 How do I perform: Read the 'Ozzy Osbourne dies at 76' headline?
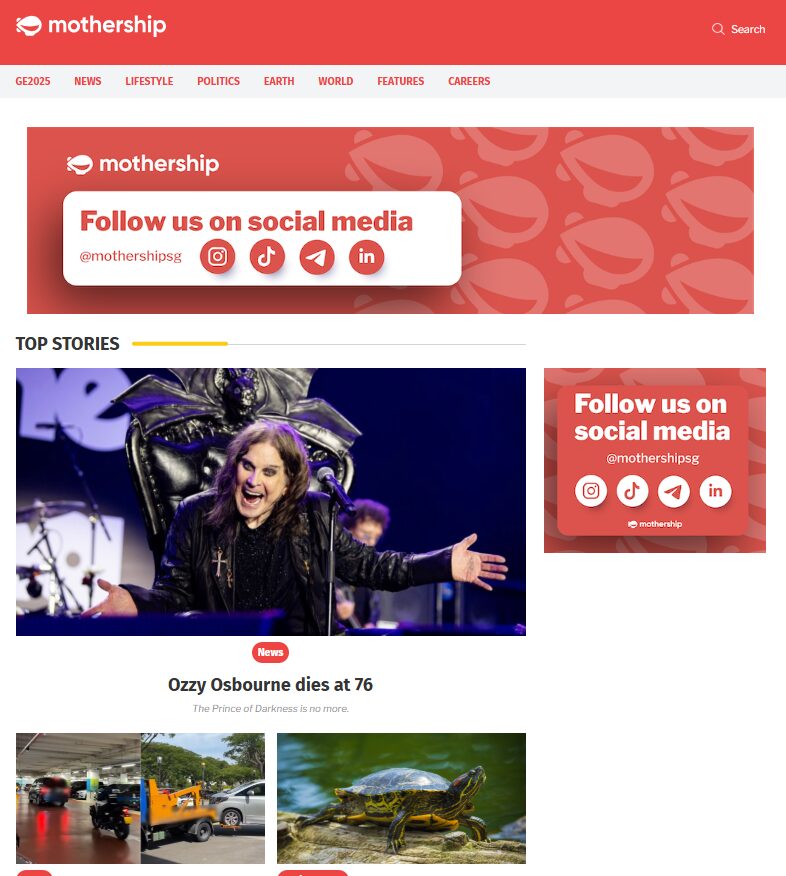tap(270, 684)
